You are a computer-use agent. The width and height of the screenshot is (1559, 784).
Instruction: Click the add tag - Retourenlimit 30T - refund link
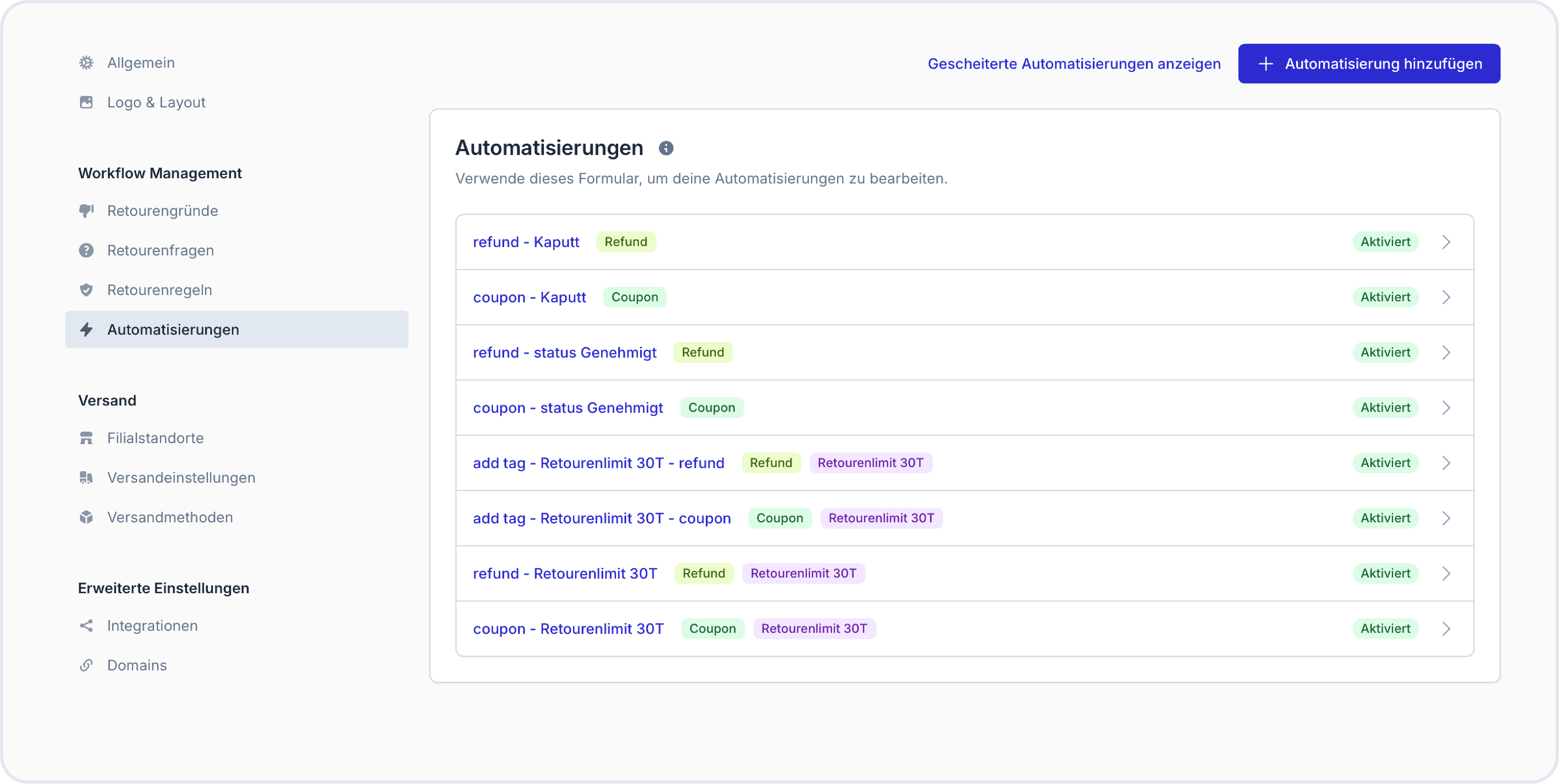click(598, 463)
